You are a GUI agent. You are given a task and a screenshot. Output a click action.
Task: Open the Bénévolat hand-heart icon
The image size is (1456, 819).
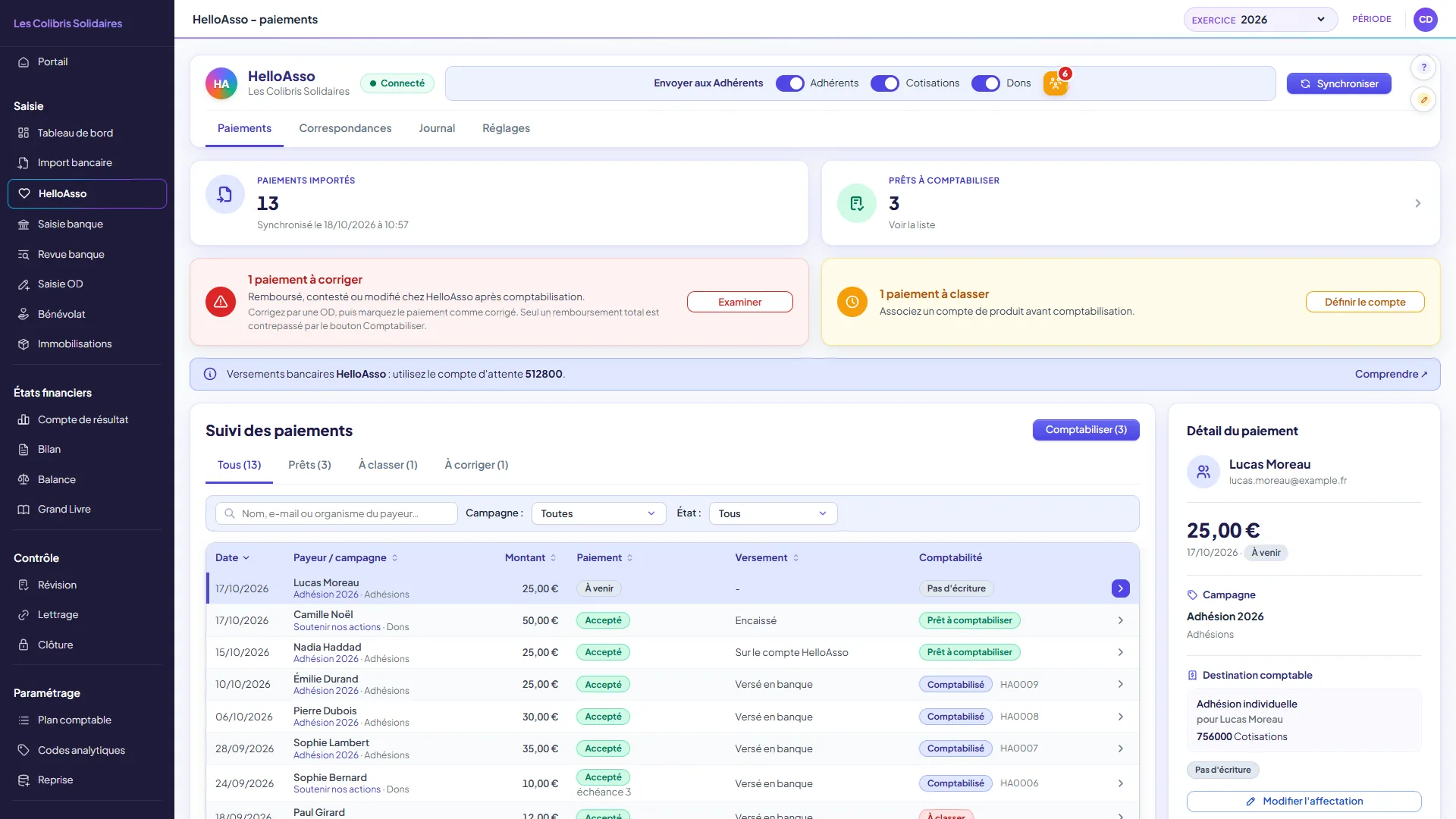coord(24,314)
